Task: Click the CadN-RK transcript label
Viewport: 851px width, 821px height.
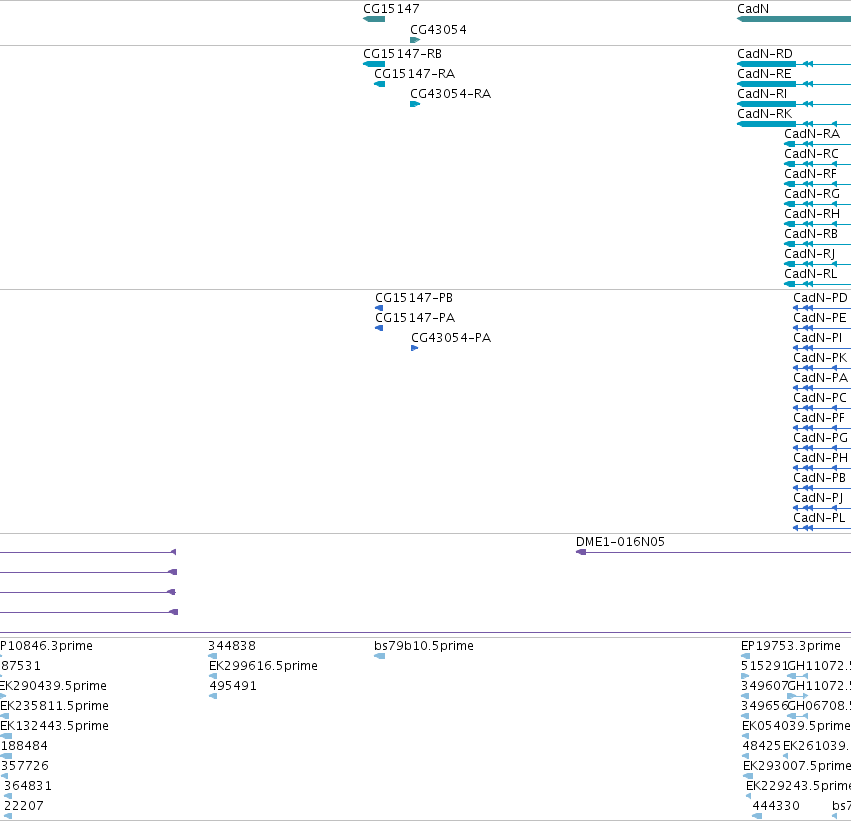Action: click(764, 114)
